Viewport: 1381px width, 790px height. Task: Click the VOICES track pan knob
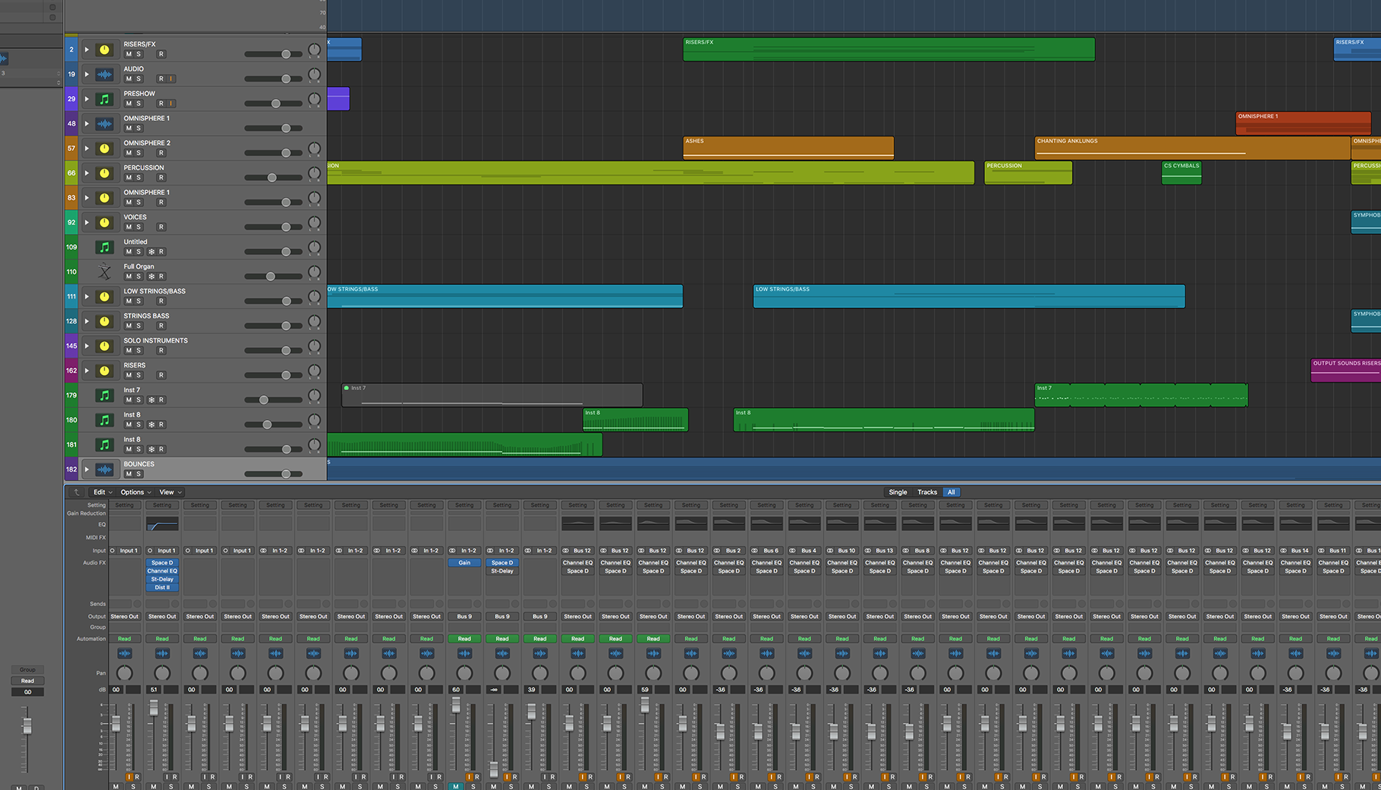click(315, 222)
